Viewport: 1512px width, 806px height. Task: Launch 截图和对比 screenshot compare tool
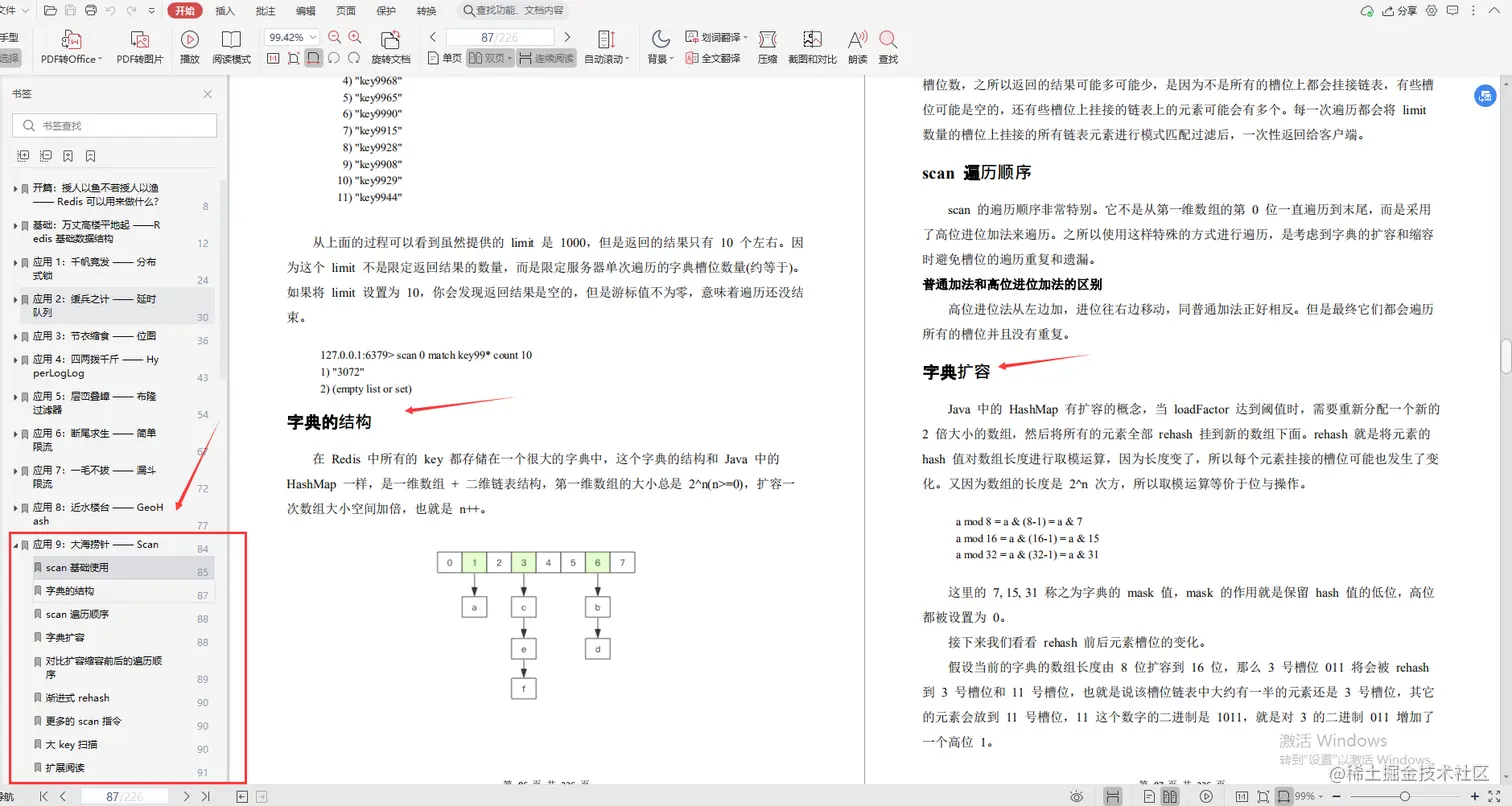click(813, 47)
